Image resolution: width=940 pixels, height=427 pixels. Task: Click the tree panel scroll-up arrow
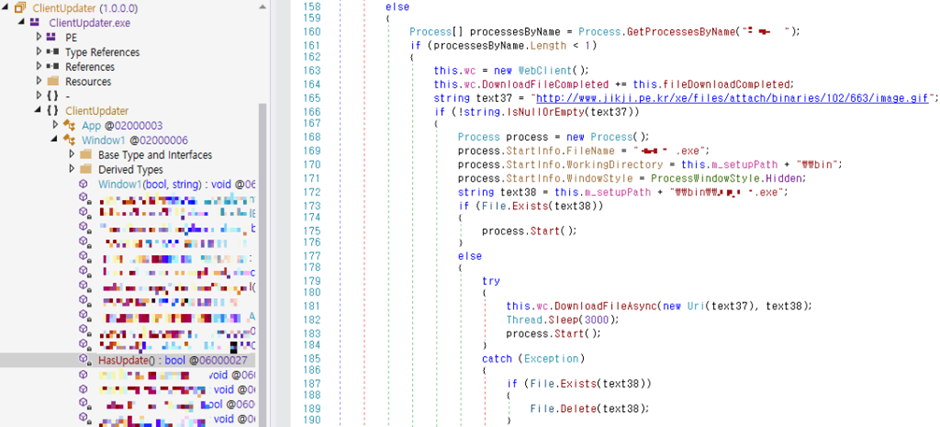coord(263,7)
